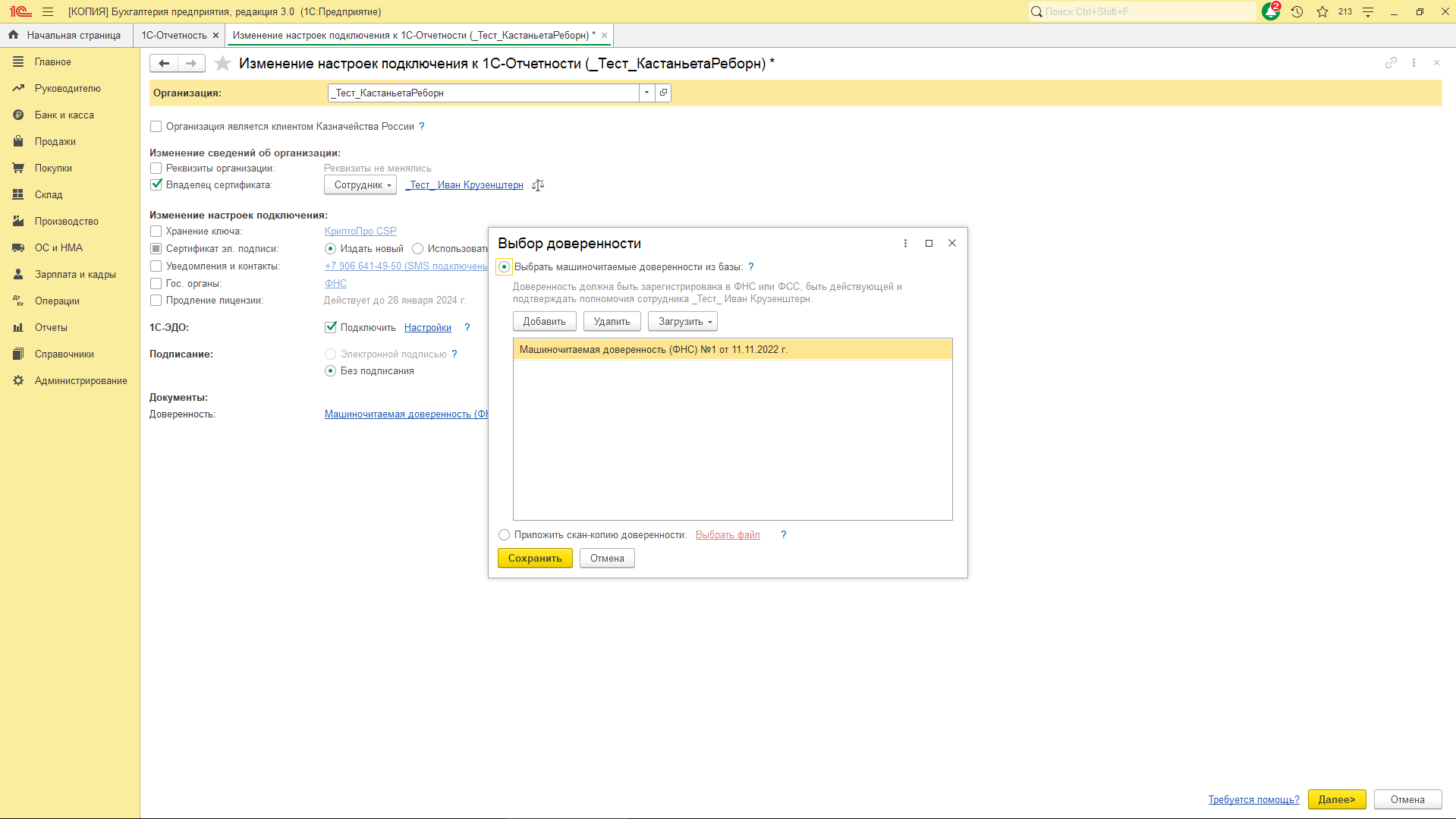
Task: Click Далее> button
Action: [1337, 800]
